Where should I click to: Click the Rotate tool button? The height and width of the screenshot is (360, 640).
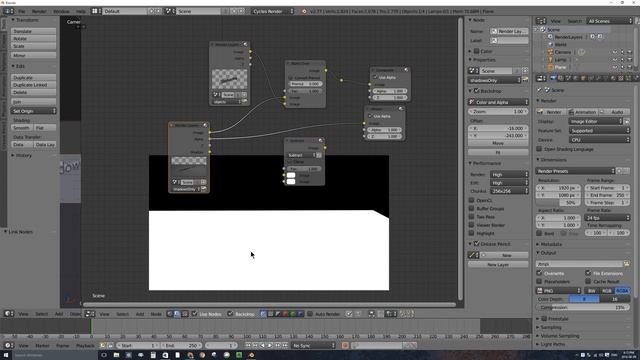click(33, 38)
